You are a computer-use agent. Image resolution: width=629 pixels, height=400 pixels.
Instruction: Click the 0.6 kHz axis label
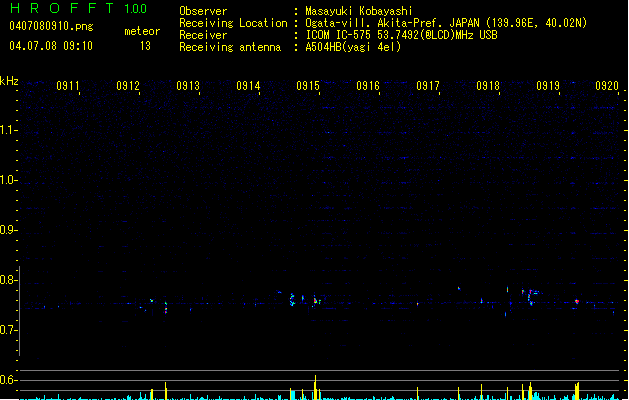(8, 380)
